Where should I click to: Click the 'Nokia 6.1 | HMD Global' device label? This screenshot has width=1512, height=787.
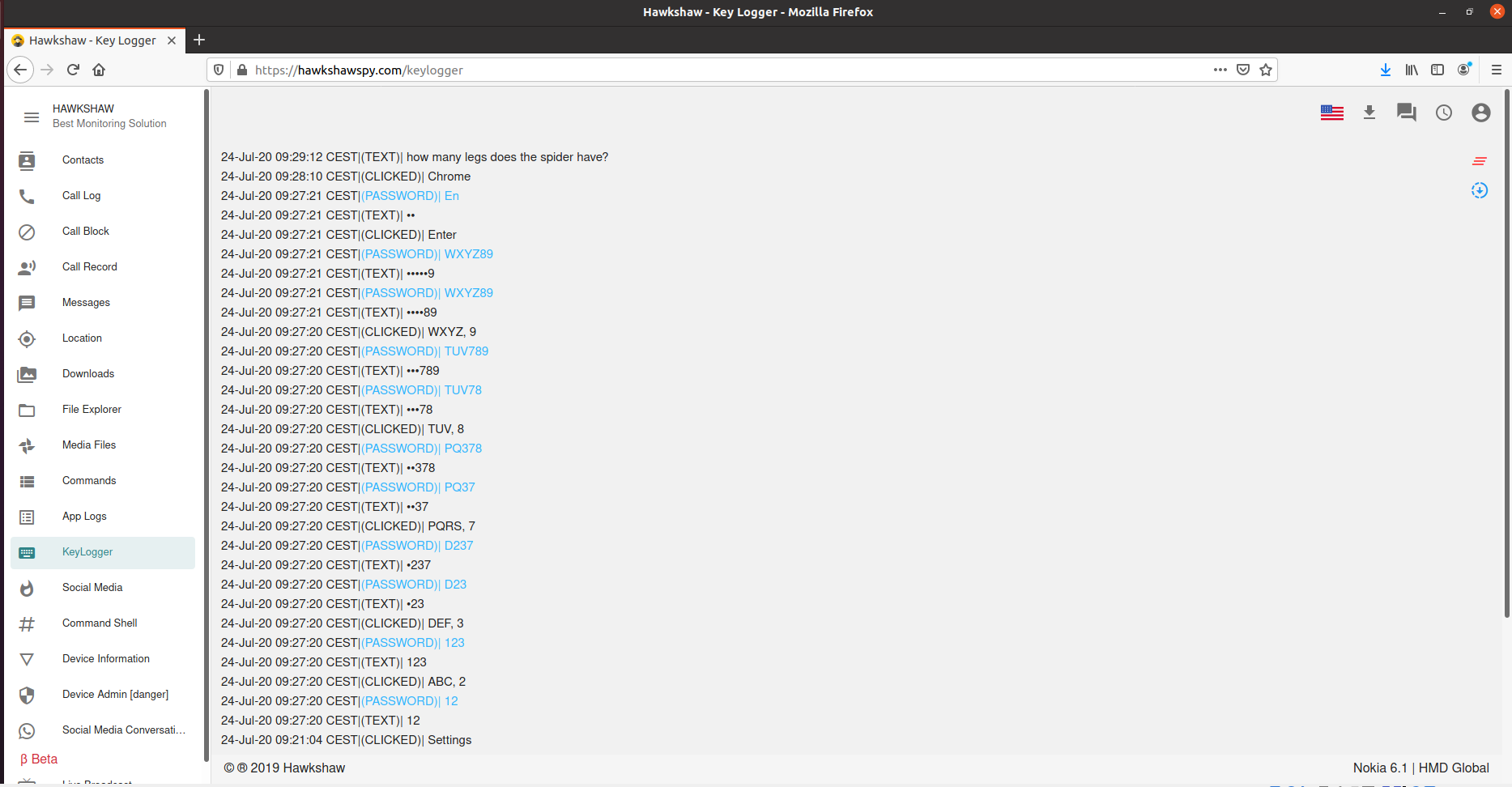click(x=1421, y=768)
